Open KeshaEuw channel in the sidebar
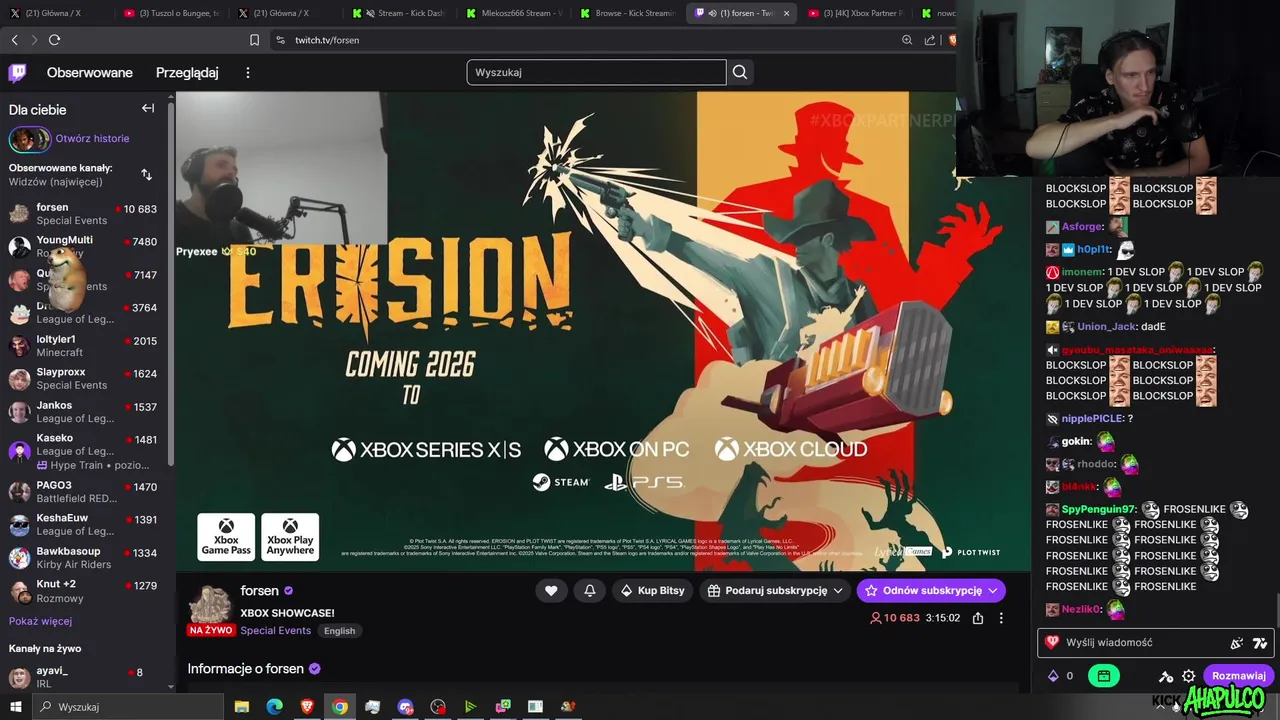Image resolution: width=1280 pixels, height=720 pixels. click(83, 525)
